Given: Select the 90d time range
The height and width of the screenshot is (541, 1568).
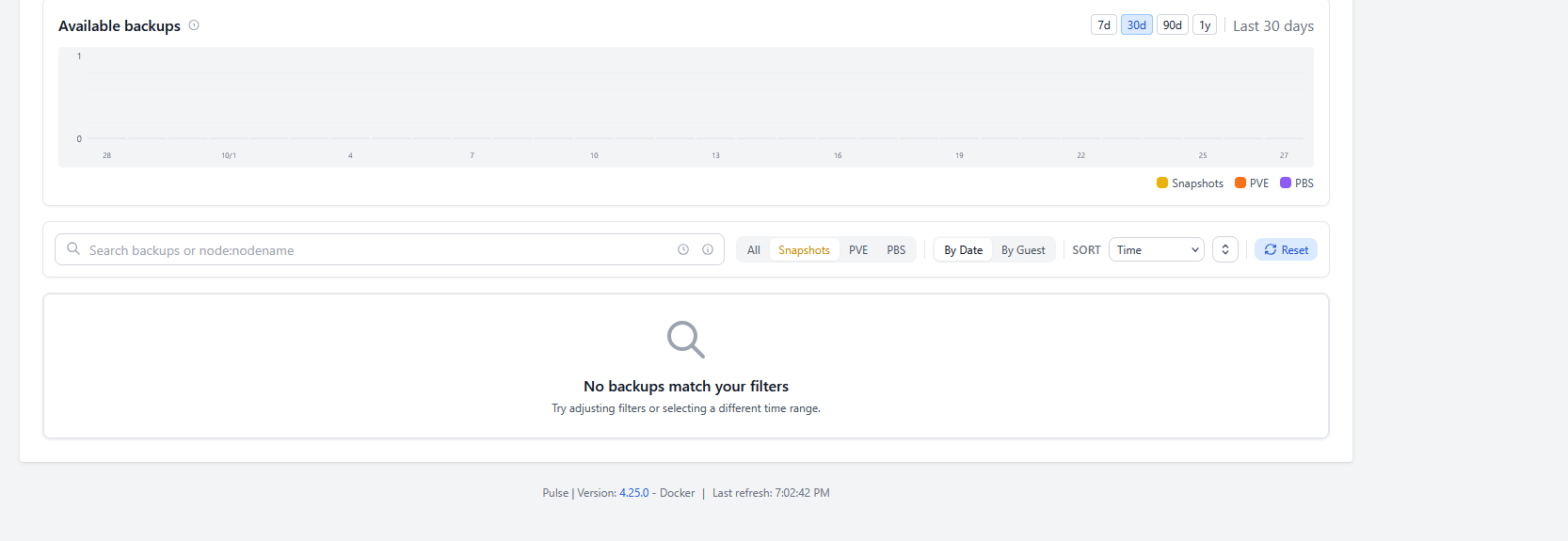Looking at the screenshot, I should click(1172, 25).
